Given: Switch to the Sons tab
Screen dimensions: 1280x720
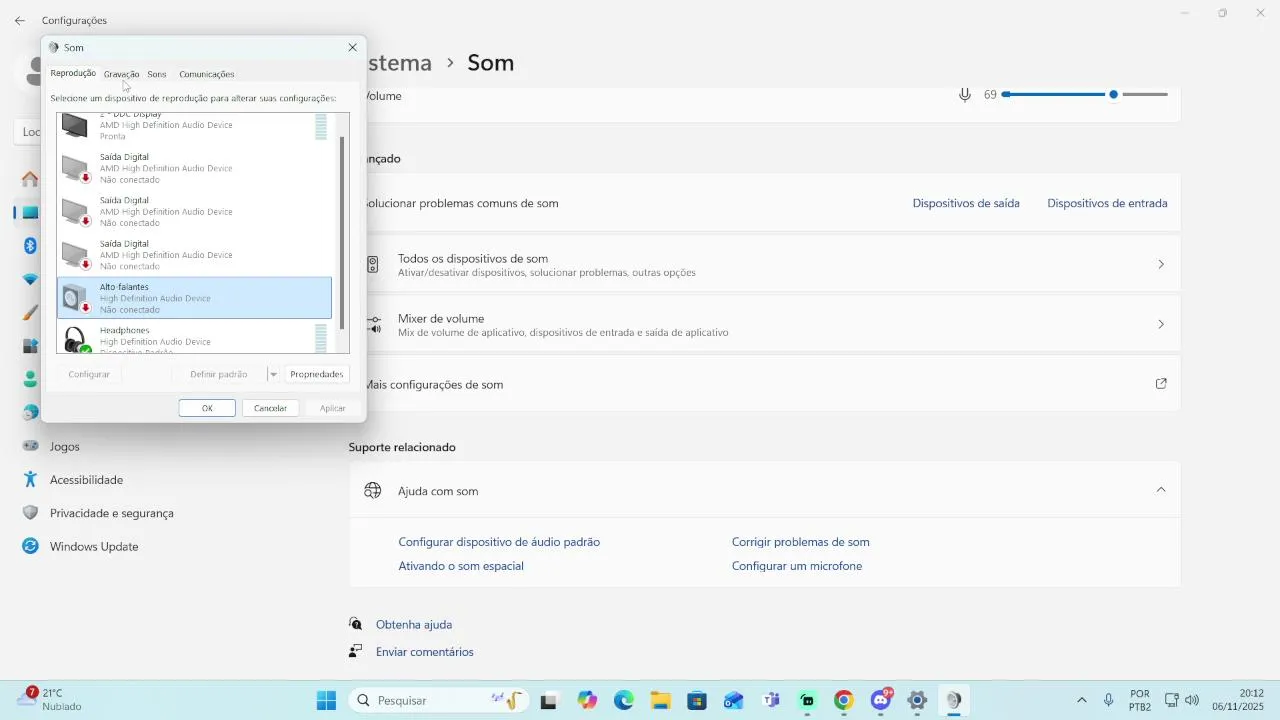Looking at the screenshot, I should tap(157, 74).
